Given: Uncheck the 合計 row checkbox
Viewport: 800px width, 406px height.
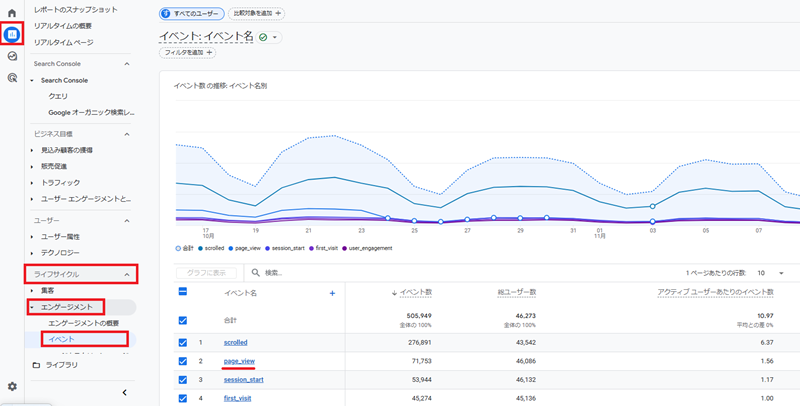Looking at the screenshot, I should [183, 321].
